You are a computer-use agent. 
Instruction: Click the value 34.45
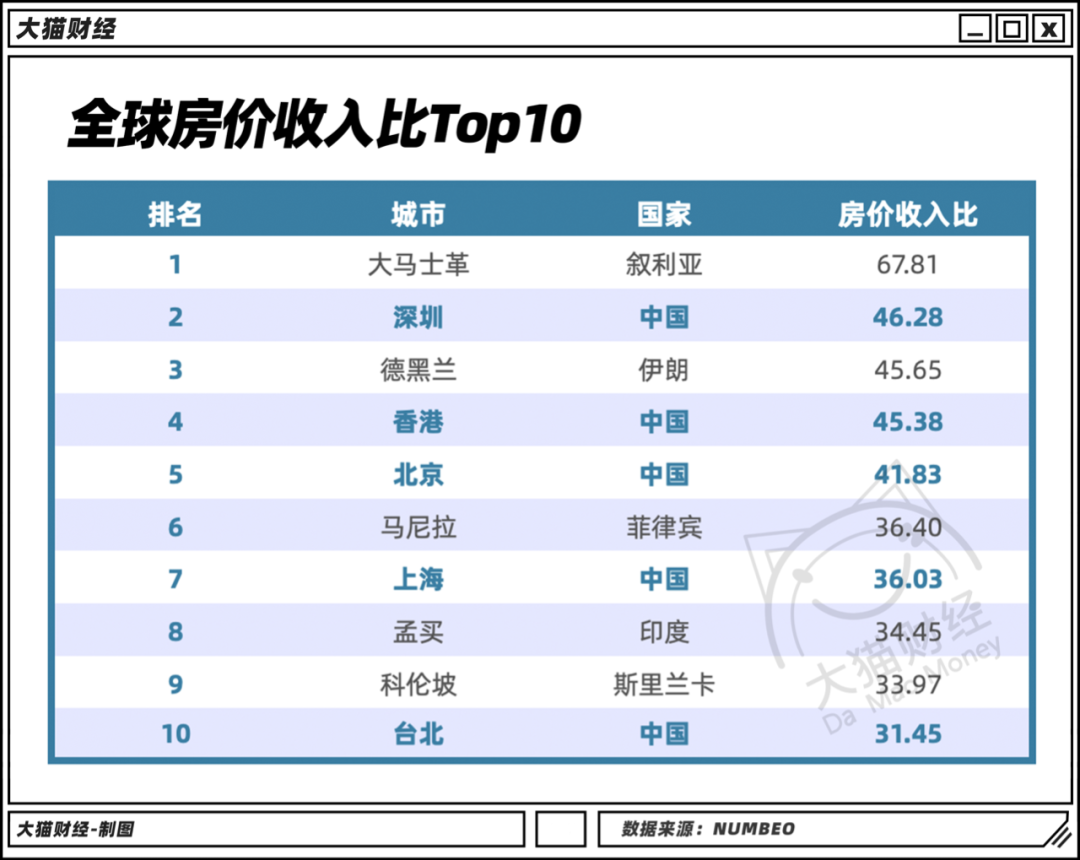[908, 632]
